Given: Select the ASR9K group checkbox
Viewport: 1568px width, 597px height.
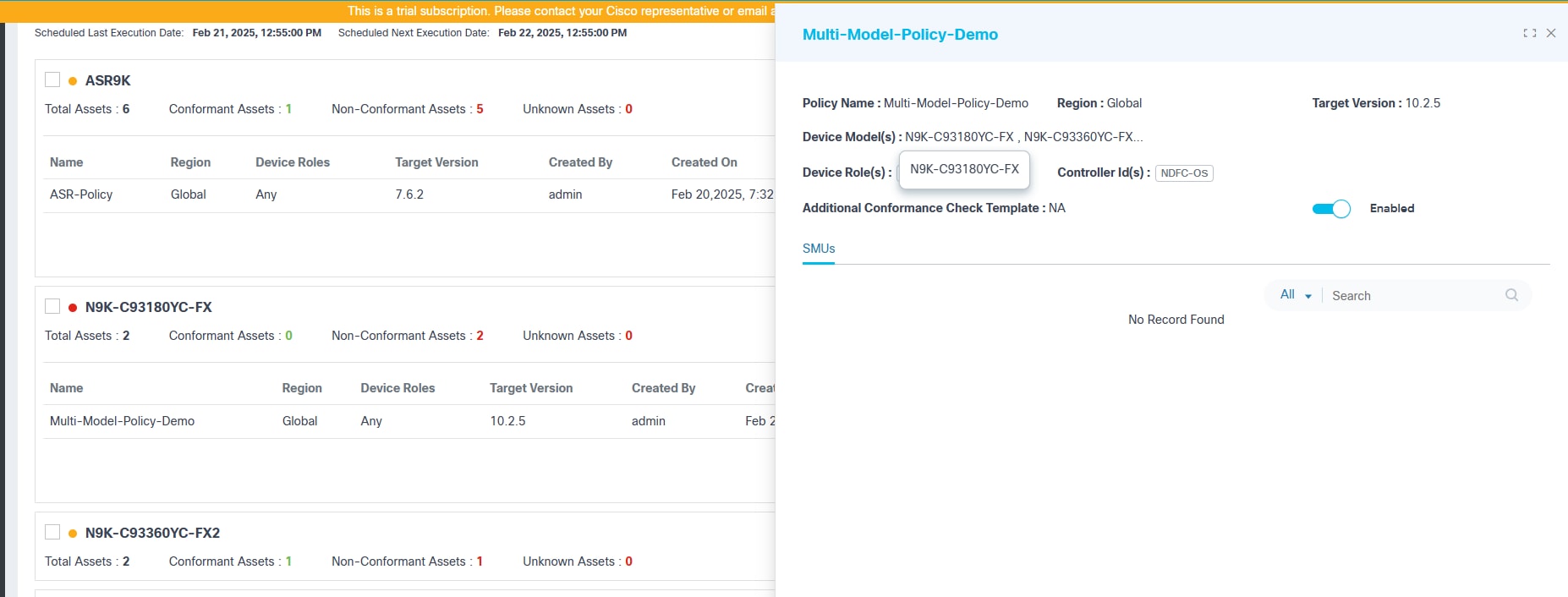Looking at the screenshot, I should (x=52, y=80).
